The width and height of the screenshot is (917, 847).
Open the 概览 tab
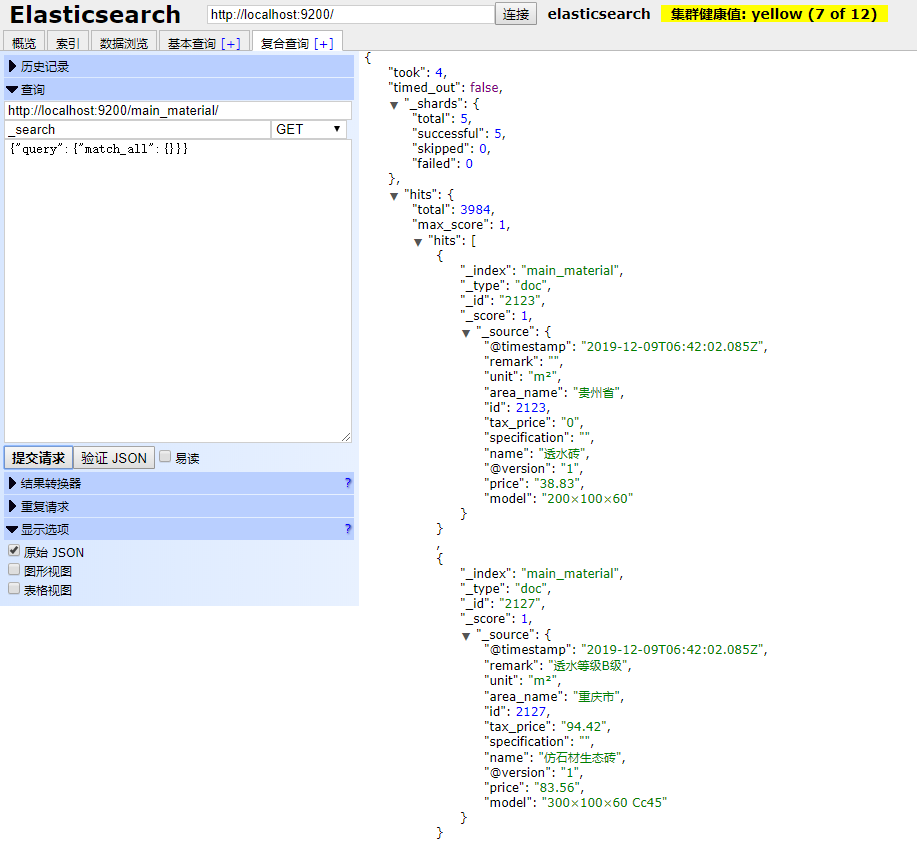[x=24, y=43]
